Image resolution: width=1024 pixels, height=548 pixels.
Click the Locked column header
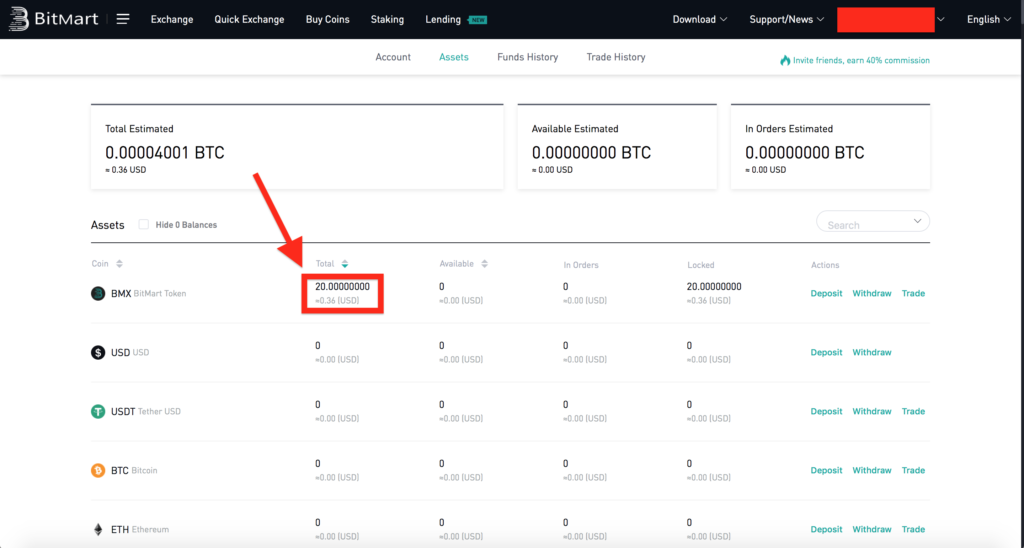pyautogui.click(x=701, y=265)
